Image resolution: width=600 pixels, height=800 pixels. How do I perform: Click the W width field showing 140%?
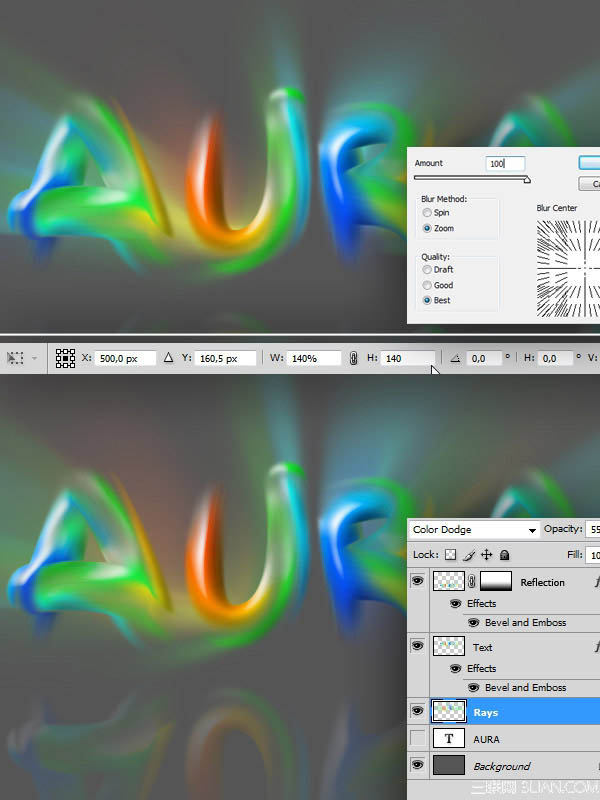pos(313,358)
